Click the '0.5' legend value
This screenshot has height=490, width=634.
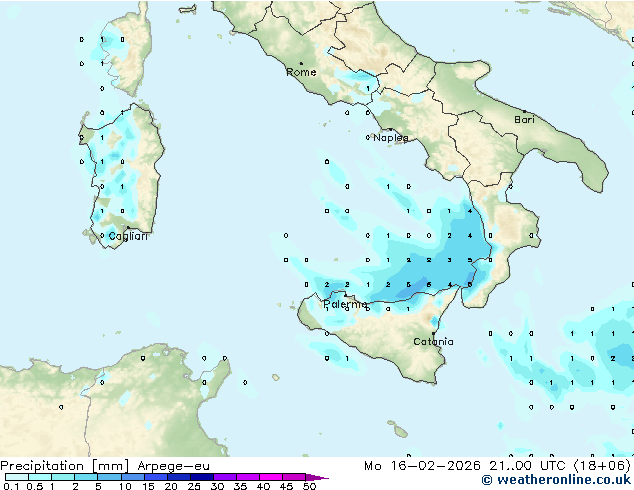[35, 486]
